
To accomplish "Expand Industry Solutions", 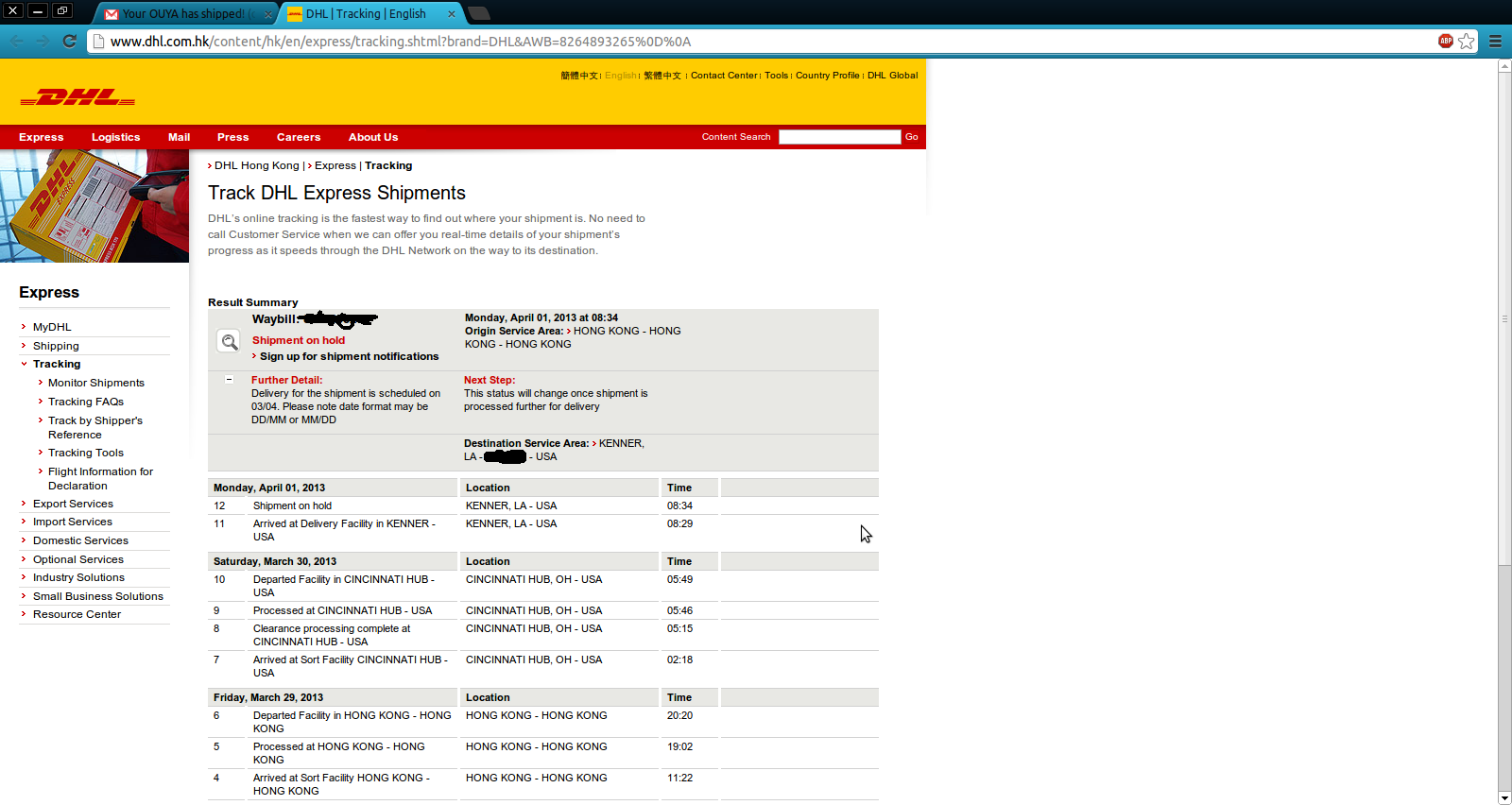I will point(78,577).
